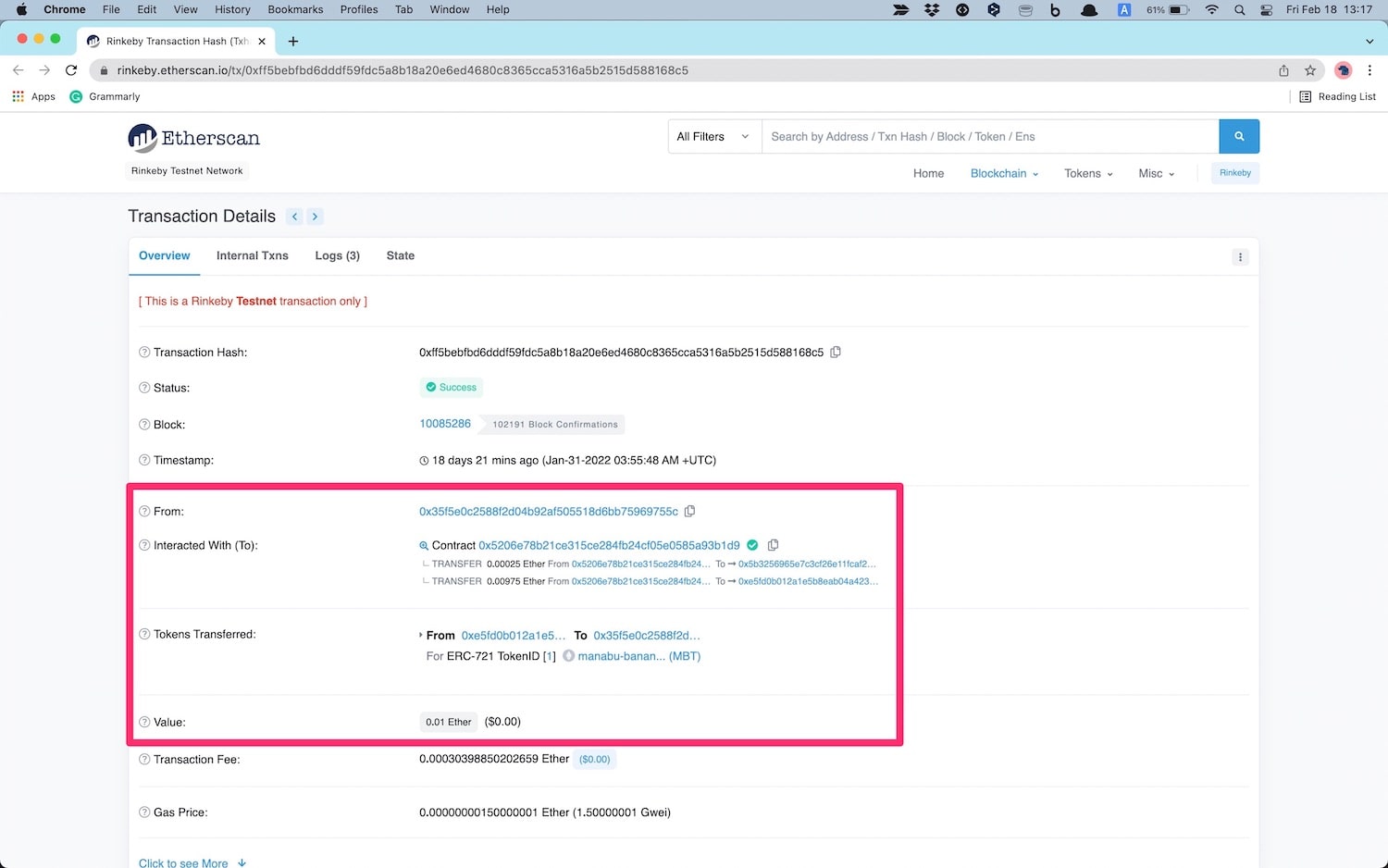Close the Rinkeby Transaction Hash tab
The image size is (1388, 868).
click(262, 41)
